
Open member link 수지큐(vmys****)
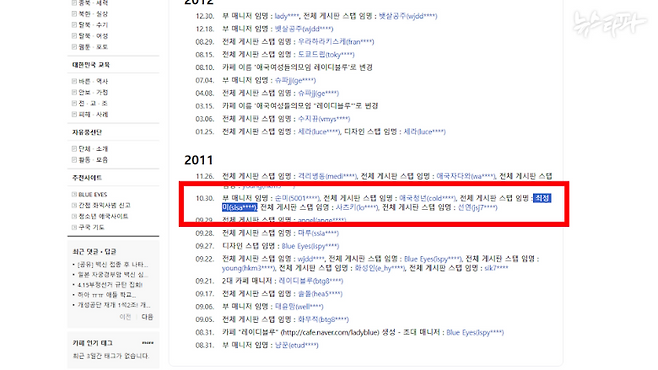(x=324, y=119)
